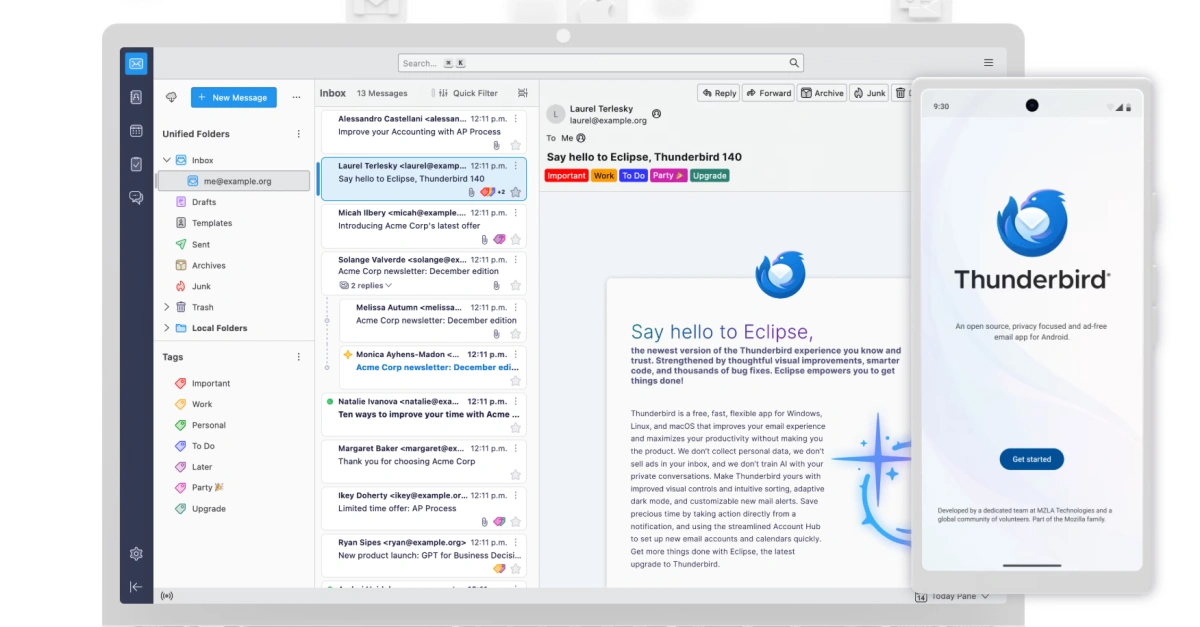1200x627 pixels.
Task: Click the purple Party label on message
Action: (x=668, y=175)
